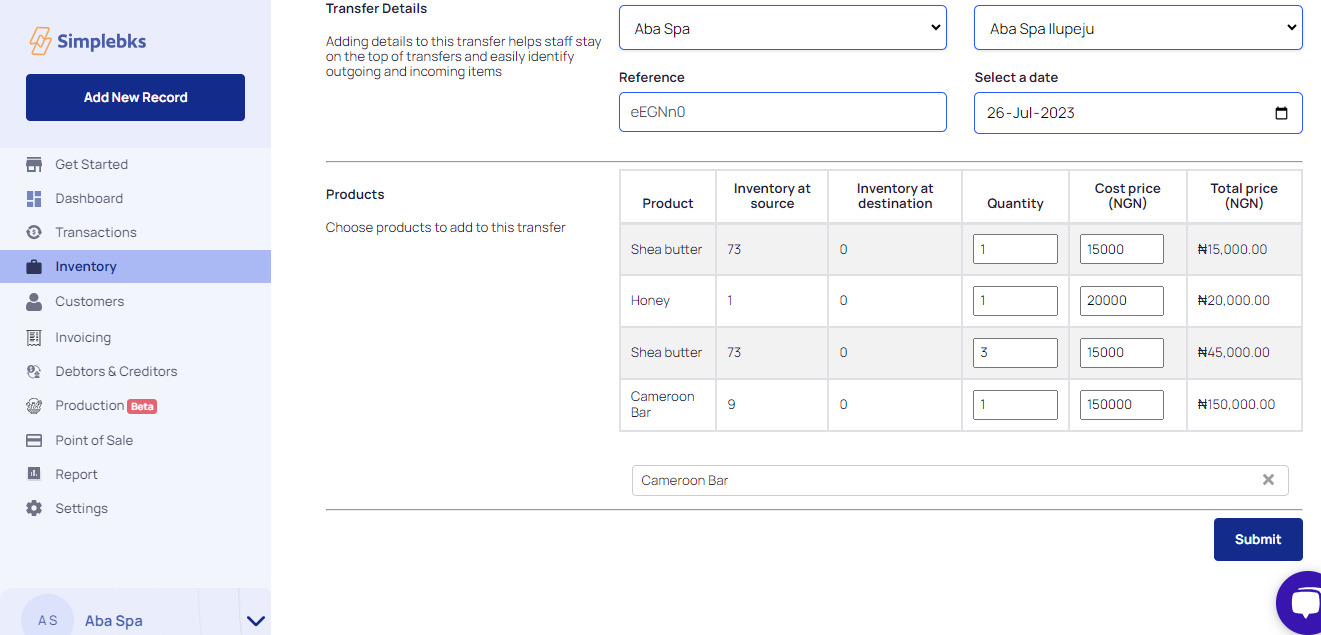Click the Invoicing receipt icon
This screenshot has height=635, width=1321.
pyautogui.click(x=34, y=337)
